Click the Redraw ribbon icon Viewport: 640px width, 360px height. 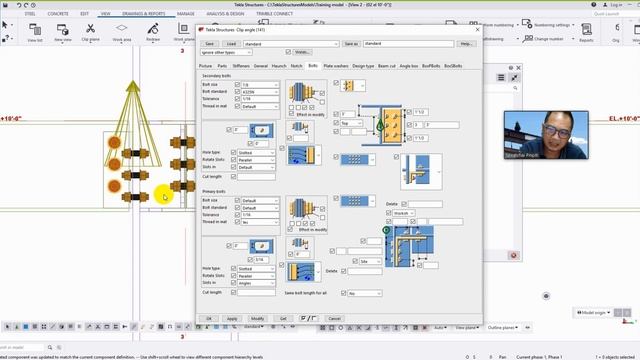[x=153, y=33]
